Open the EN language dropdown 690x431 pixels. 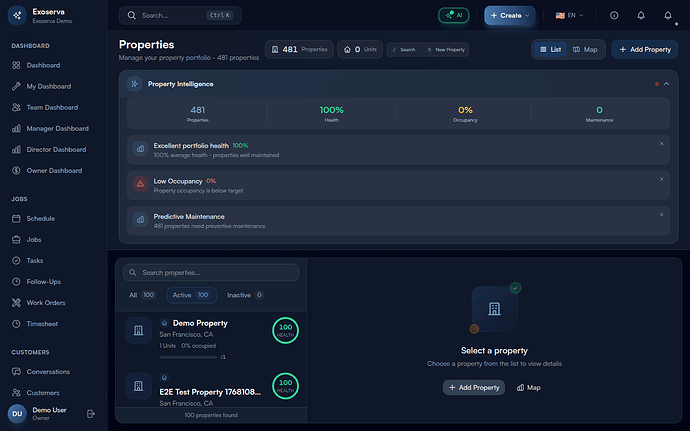569,16
